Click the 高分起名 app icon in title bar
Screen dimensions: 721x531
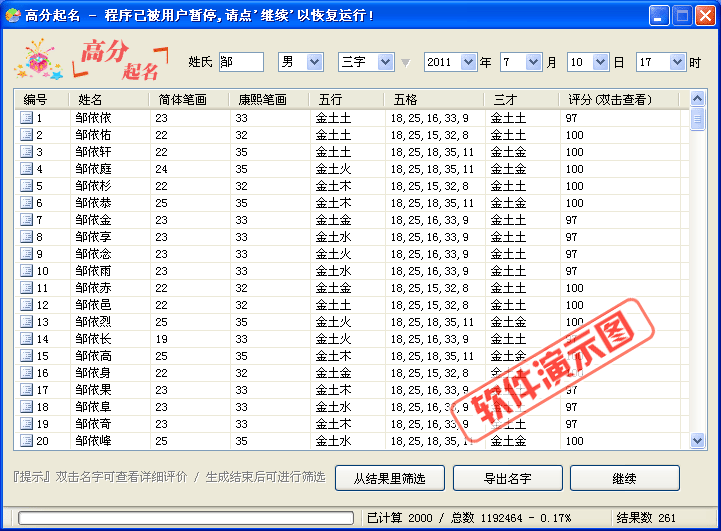pyautogui.click(x=13, y=15)
